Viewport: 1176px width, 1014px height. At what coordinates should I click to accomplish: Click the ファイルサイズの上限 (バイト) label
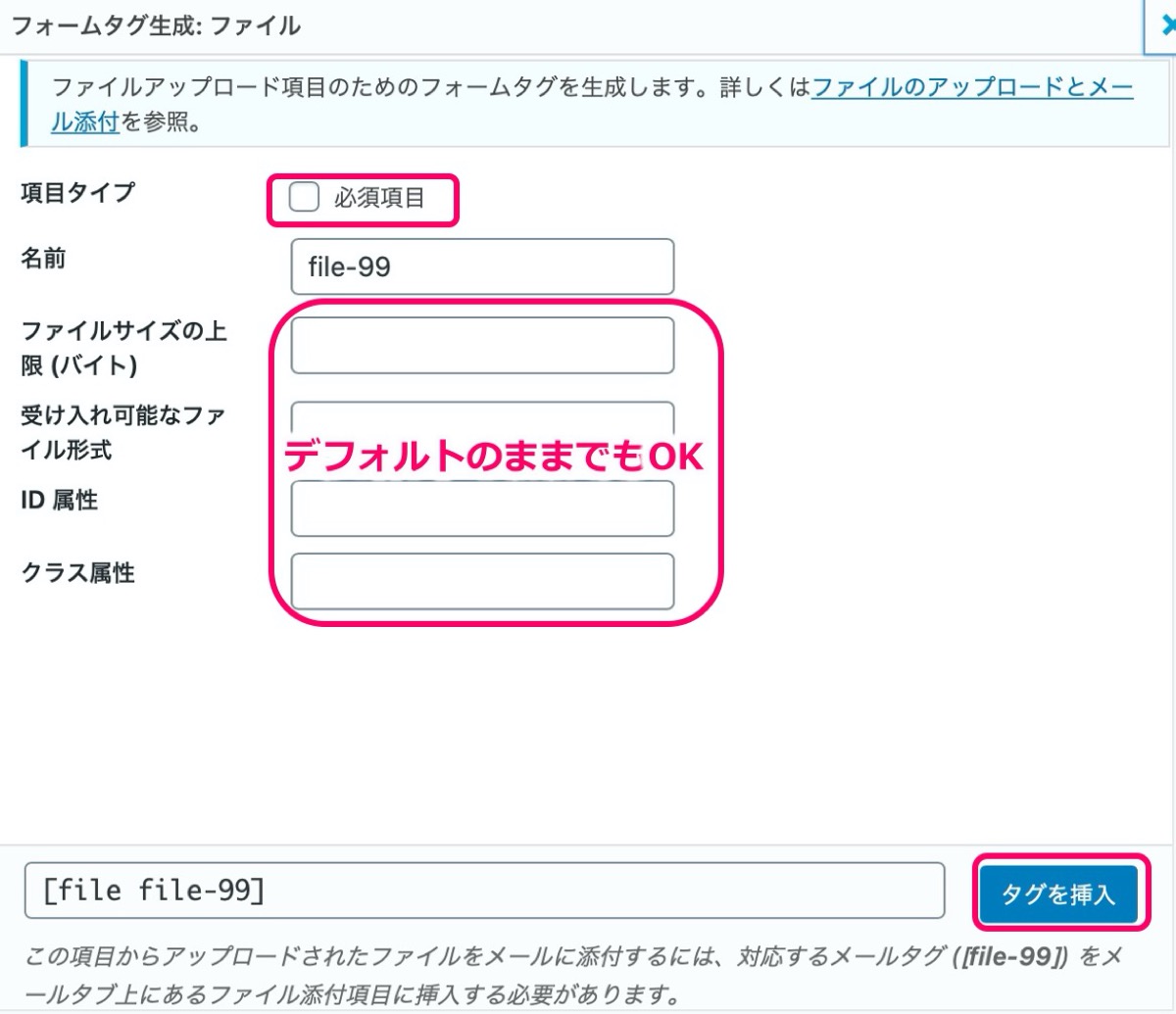coord(124,348)
